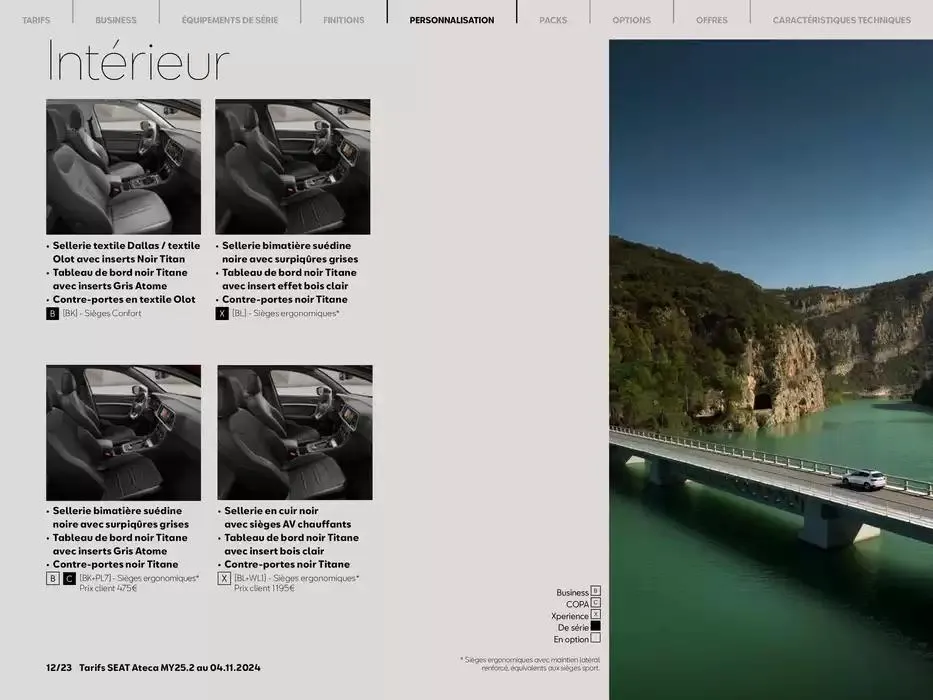Expand the OFFRES section
The image size is (933, 700).
click(711, 18)
